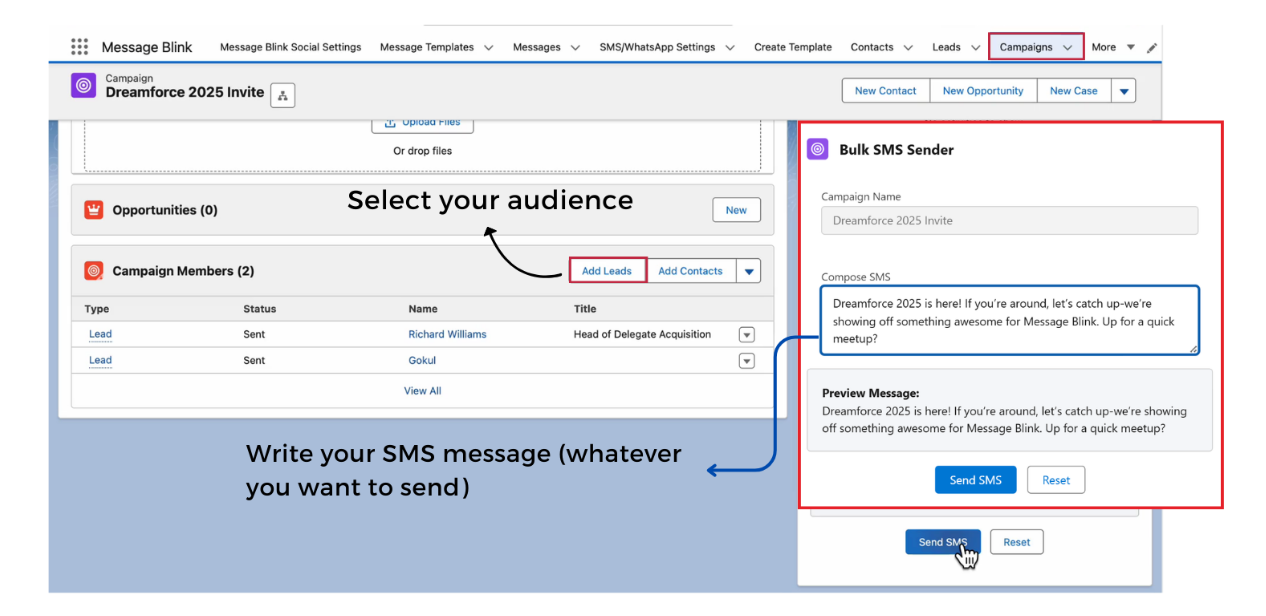1266x616 pixels.
Task: Click the Reset button in Bulk SMS Sender
Action: (1056, 479)
